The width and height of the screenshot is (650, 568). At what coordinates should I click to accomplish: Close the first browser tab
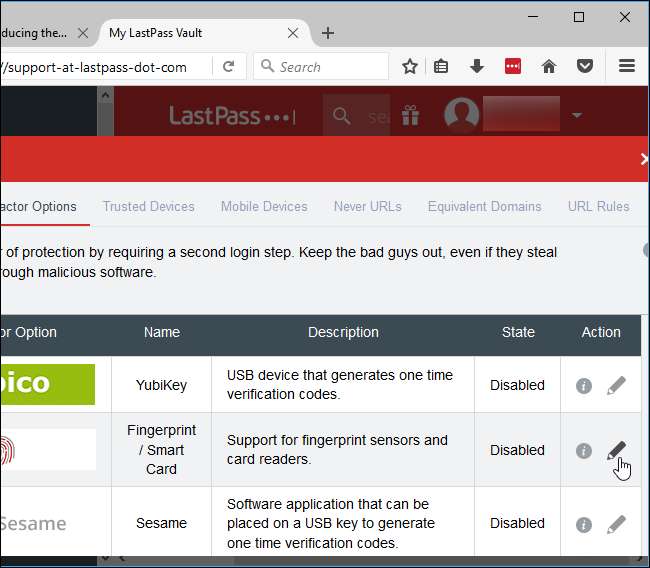coord(83,33)
